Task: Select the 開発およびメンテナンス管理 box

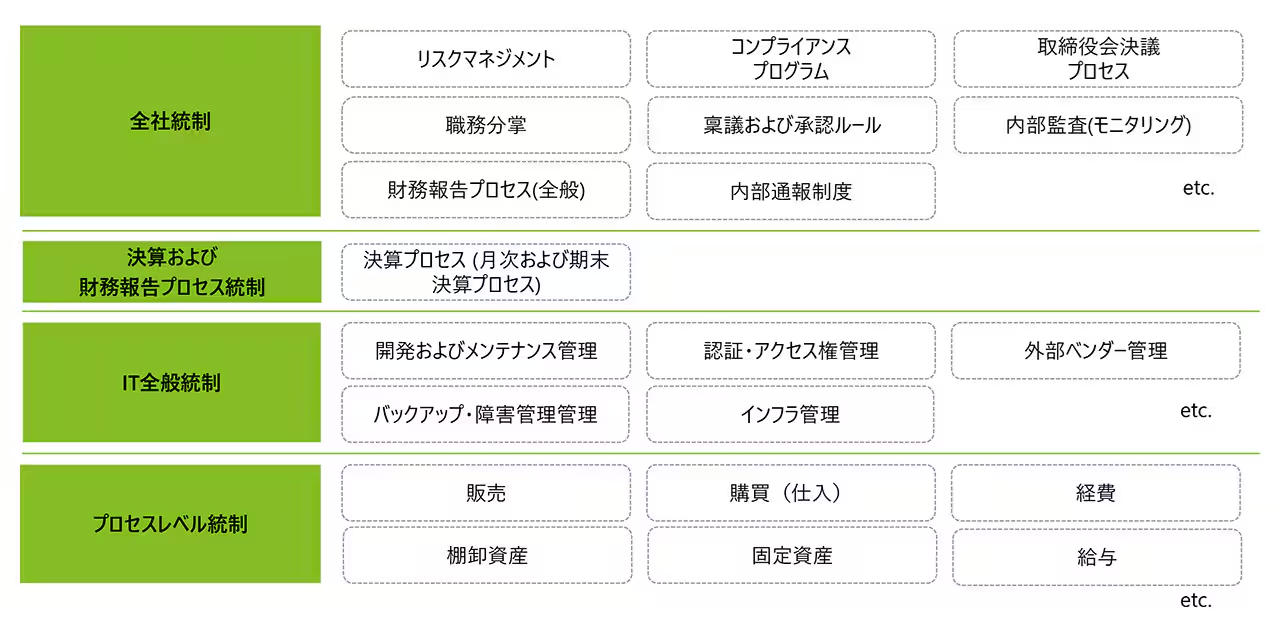Action: tap(486, 351)
